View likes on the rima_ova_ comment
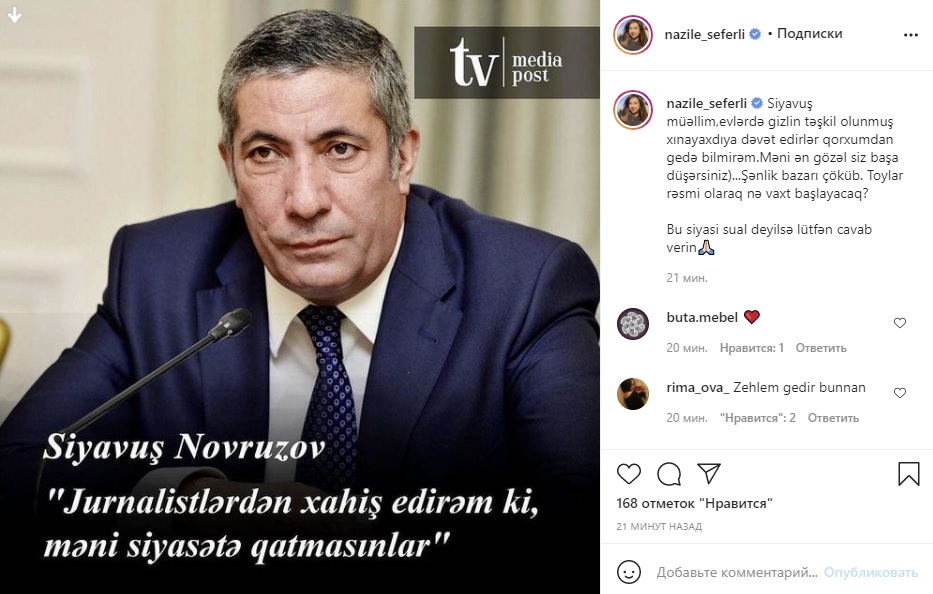This screenshot has height=594, width=933. coord(757,418)
